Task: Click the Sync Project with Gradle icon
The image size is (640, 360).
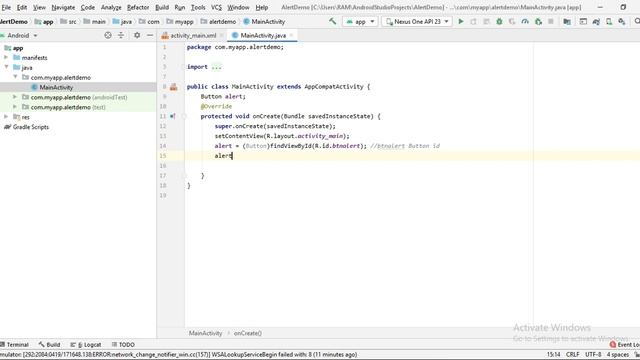Action: tap(596, 22)
